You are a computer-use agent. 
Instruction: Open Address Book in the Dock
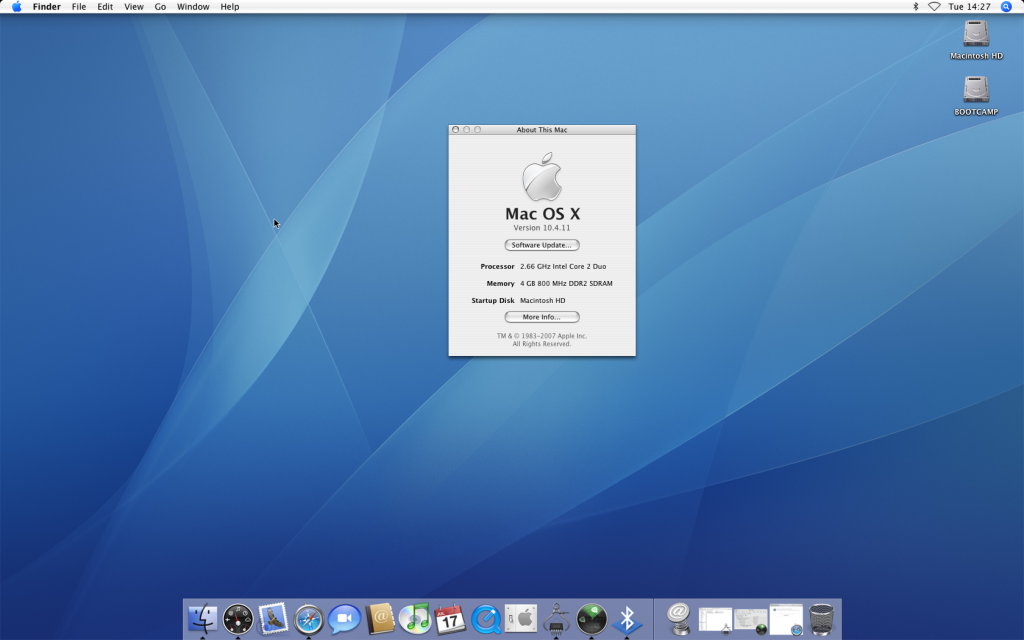379,618
